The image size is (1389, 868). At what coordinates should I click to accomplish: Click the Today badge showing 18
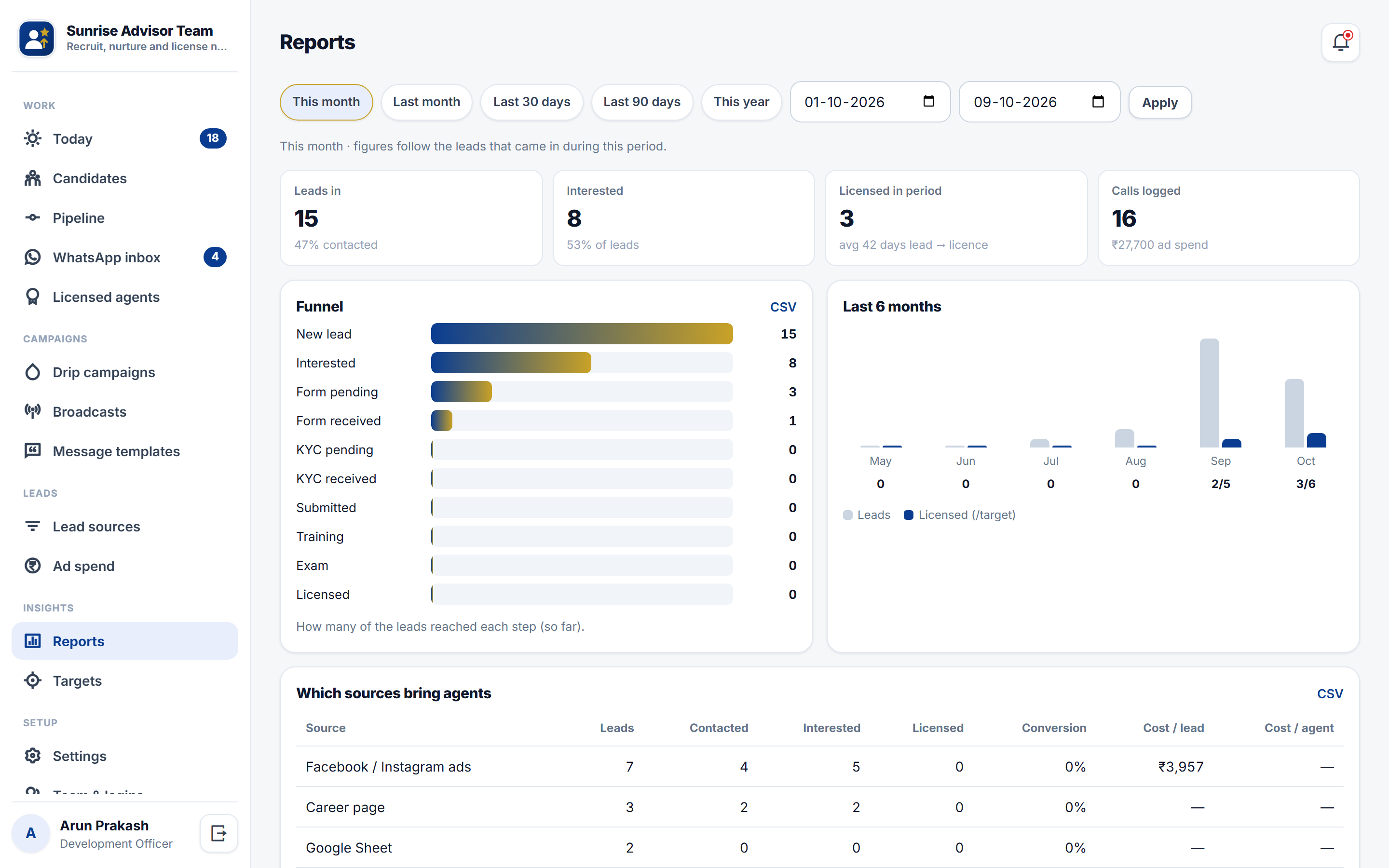pyautogui.click(x=213, y=138)
